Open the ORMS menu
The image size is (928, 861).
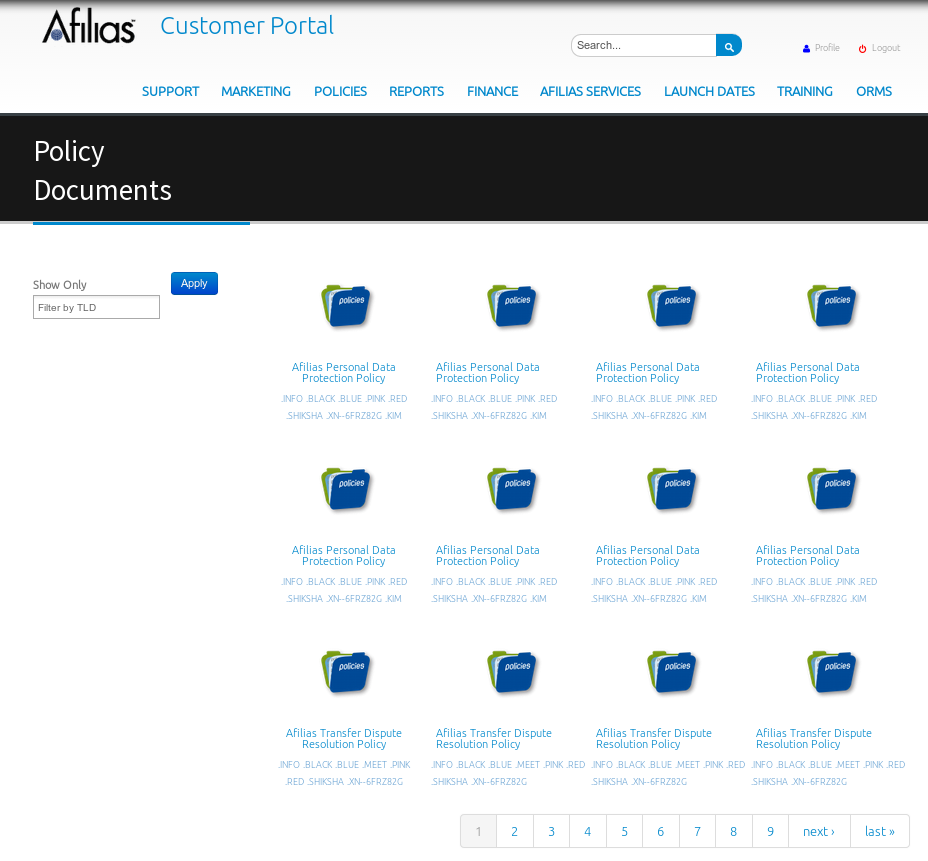[874, 92]
